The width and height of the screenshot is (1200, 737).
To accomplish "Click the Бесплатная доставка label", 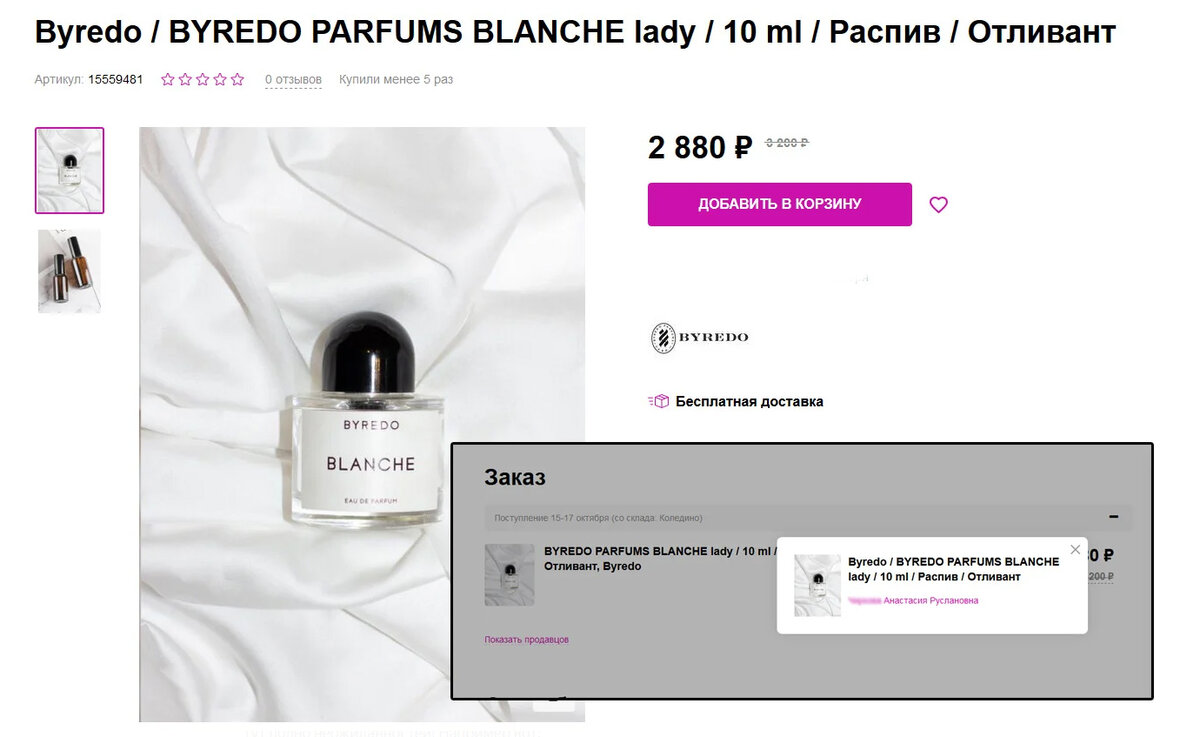I will tap(749, 401).
